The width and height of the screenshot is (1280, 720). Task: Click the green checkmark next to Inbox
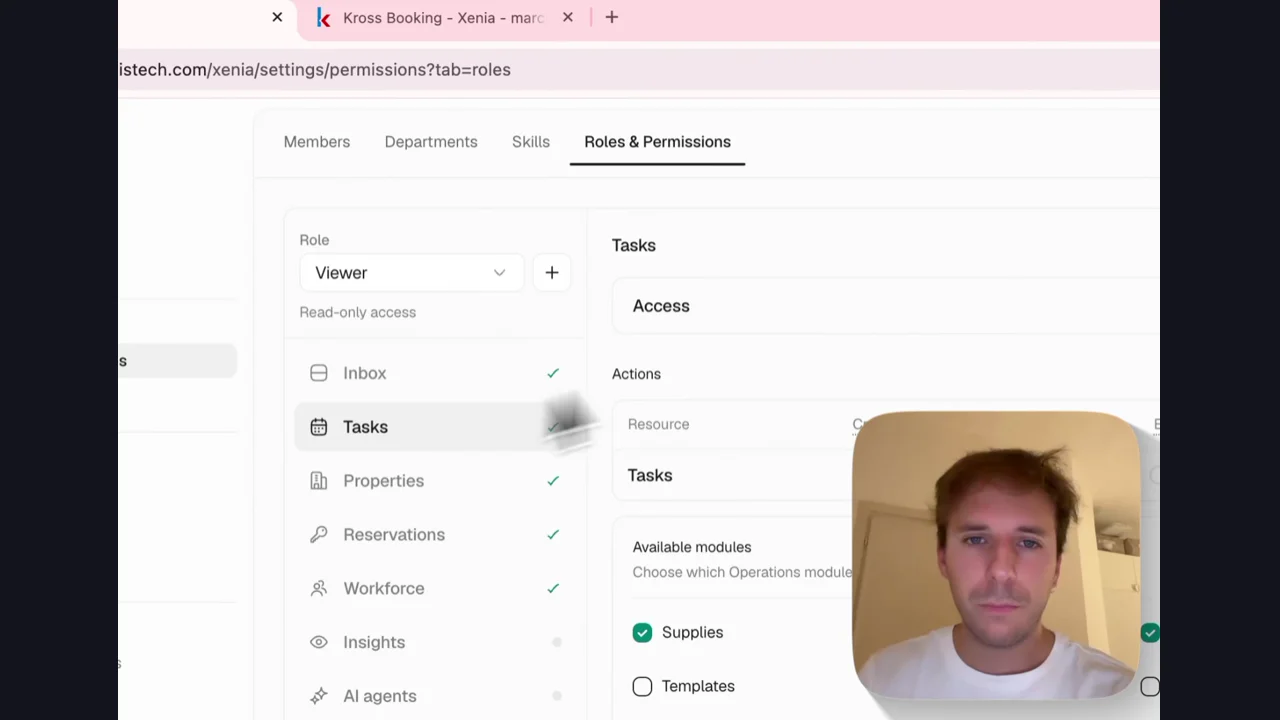tap(553, 373)
